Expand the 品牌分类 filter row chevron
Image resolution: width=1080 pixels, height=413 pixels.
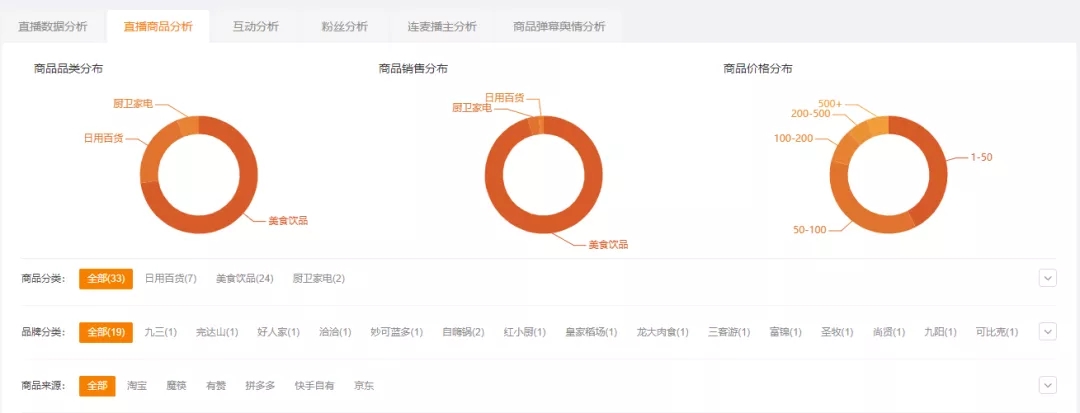coord(1047,331)
